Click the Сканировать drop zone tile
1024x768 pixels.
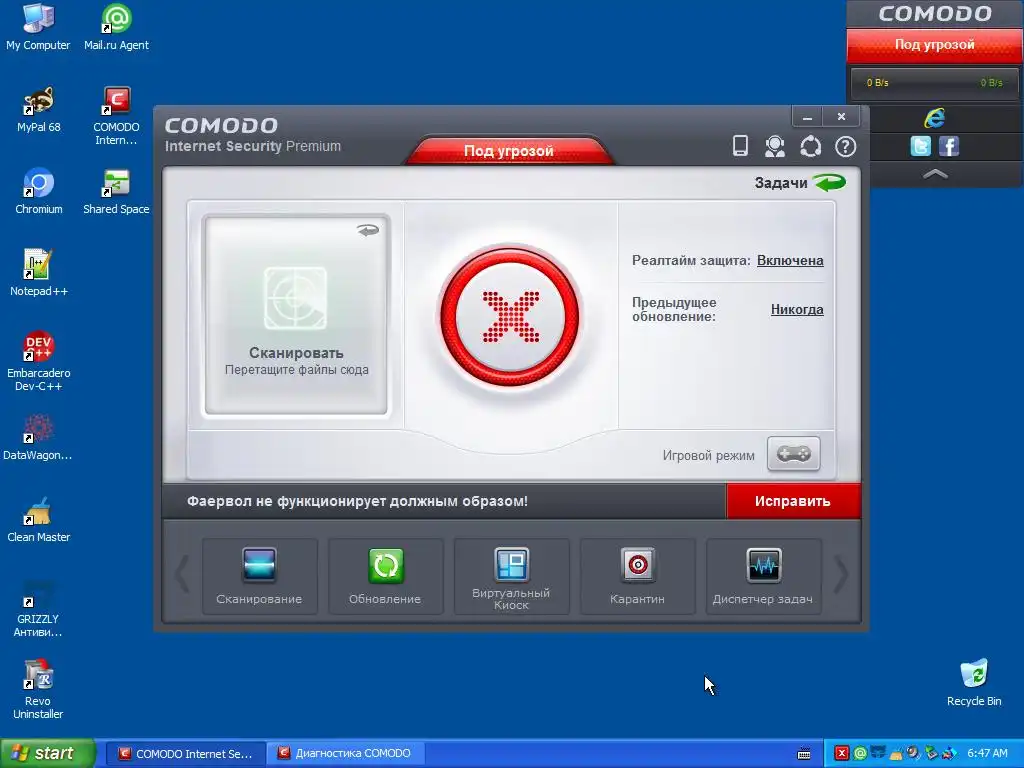[x=296, y=315]
